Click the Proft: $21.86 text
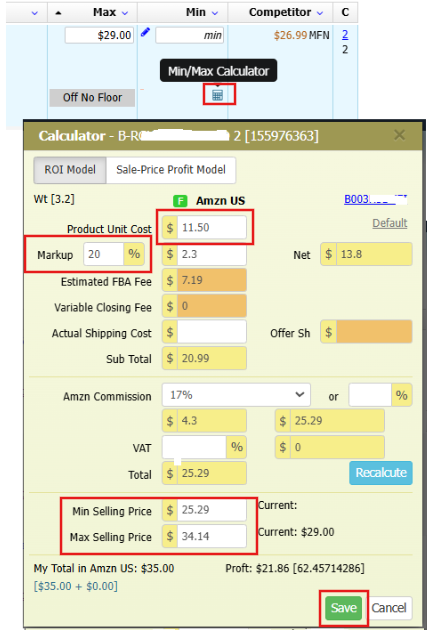 pyautogui.click(x=295, y=568)
